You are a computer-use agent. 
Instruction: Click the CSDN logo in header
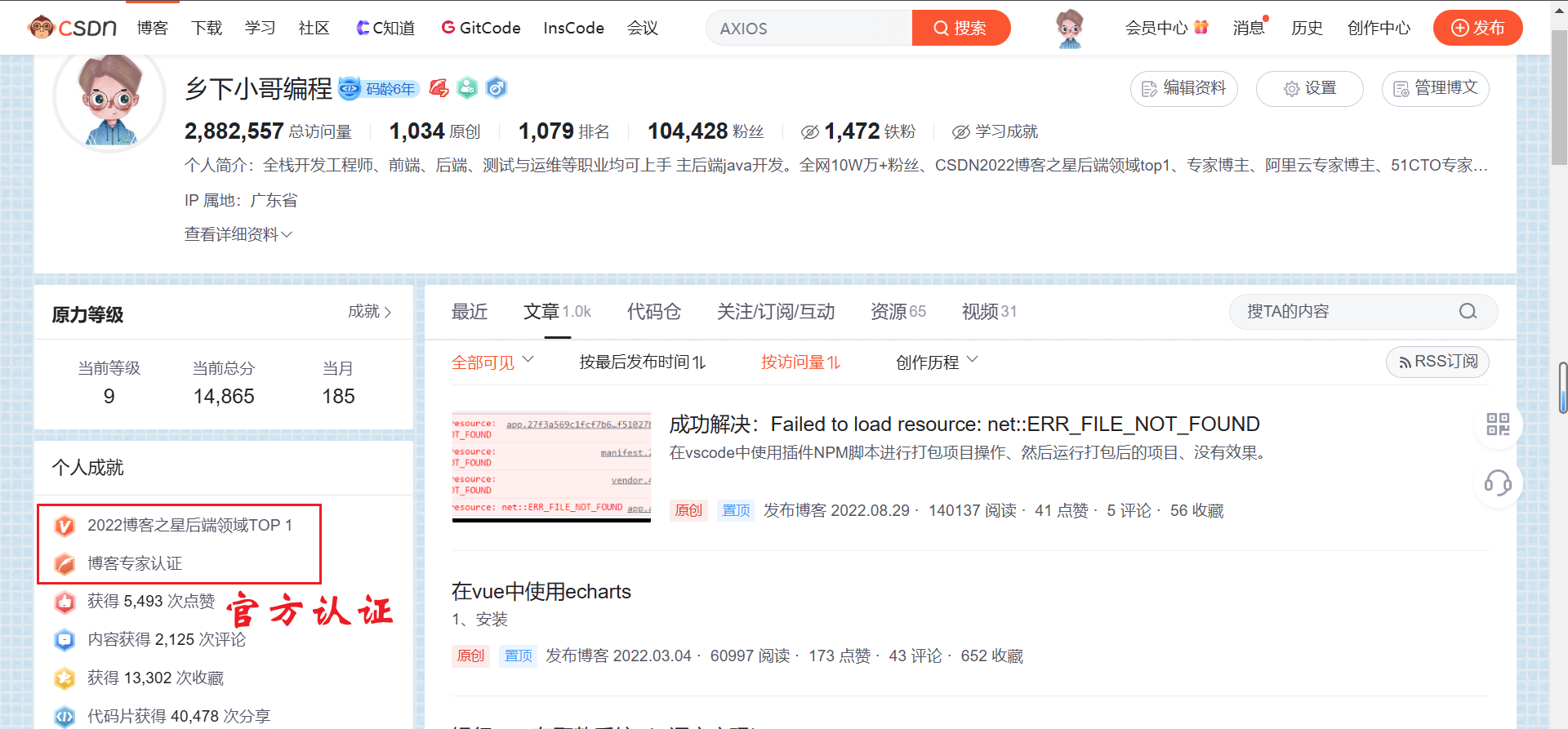click(x=72, y=28)
